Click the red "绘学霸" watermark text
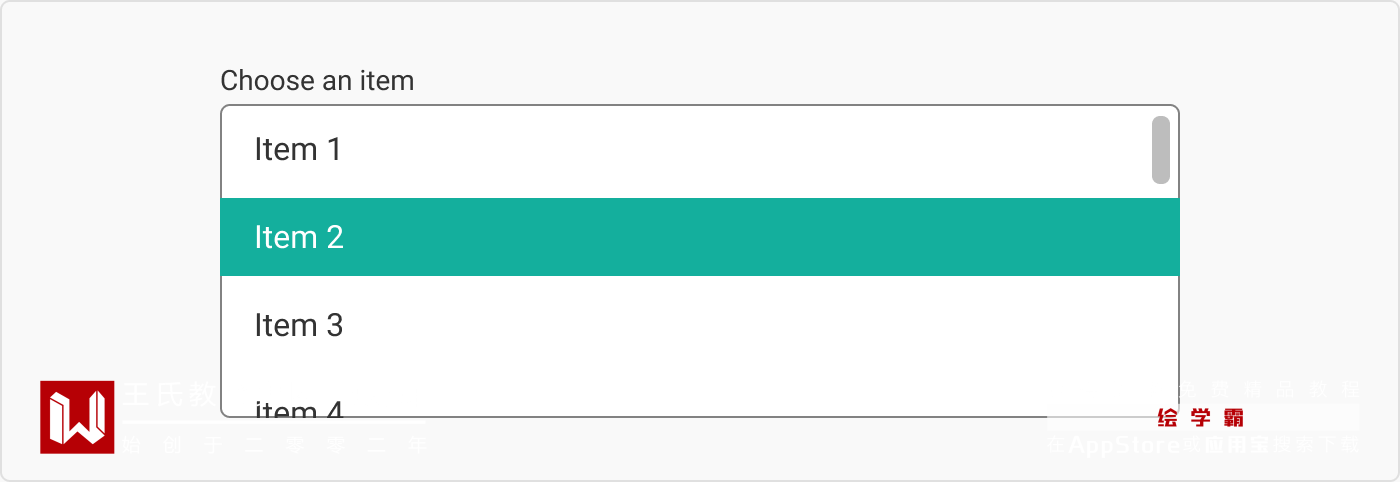 point(1200,418)
